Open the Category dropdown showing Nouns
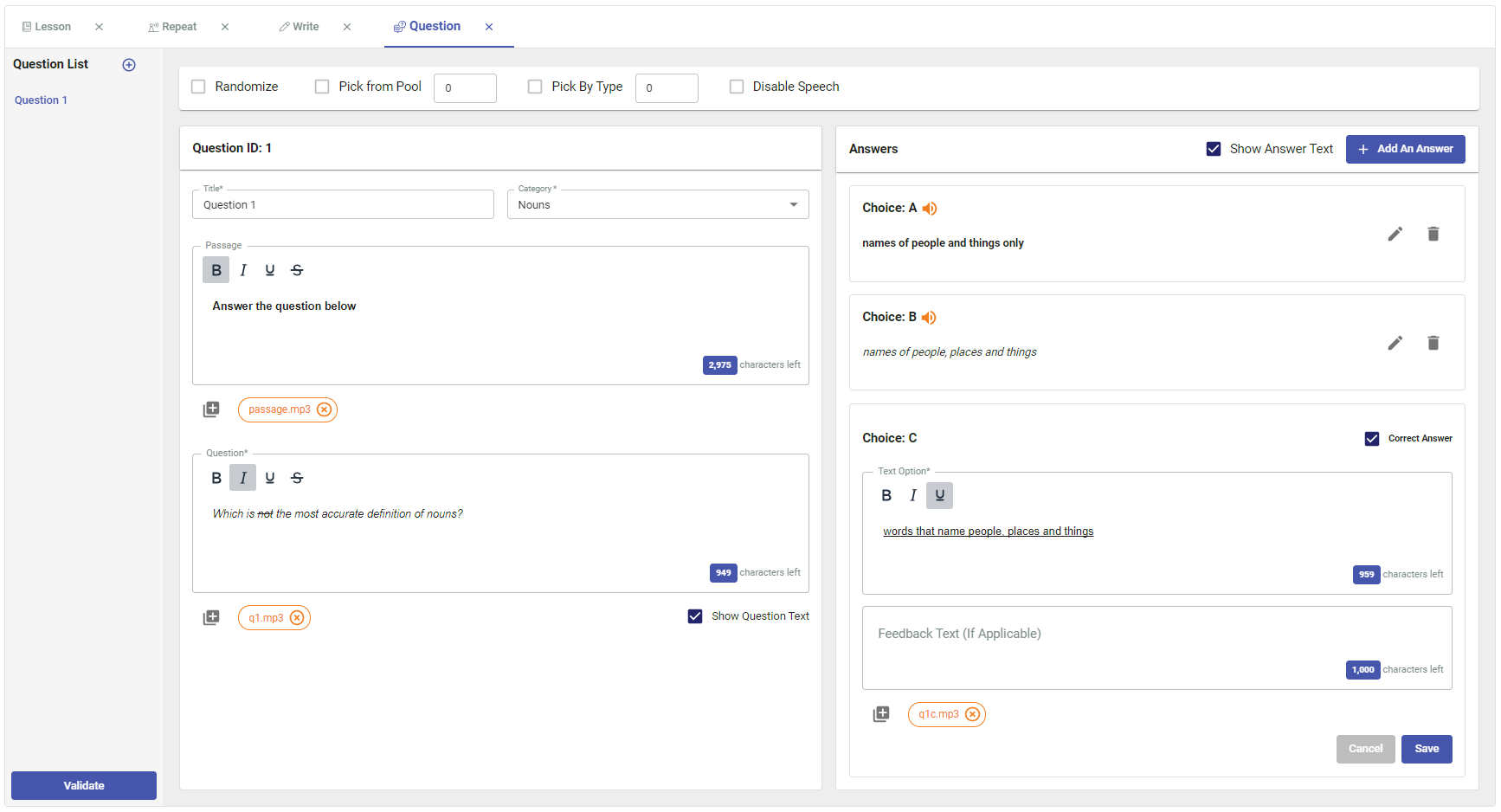Screen dimensions: 1501x812 tap(658, 205)
